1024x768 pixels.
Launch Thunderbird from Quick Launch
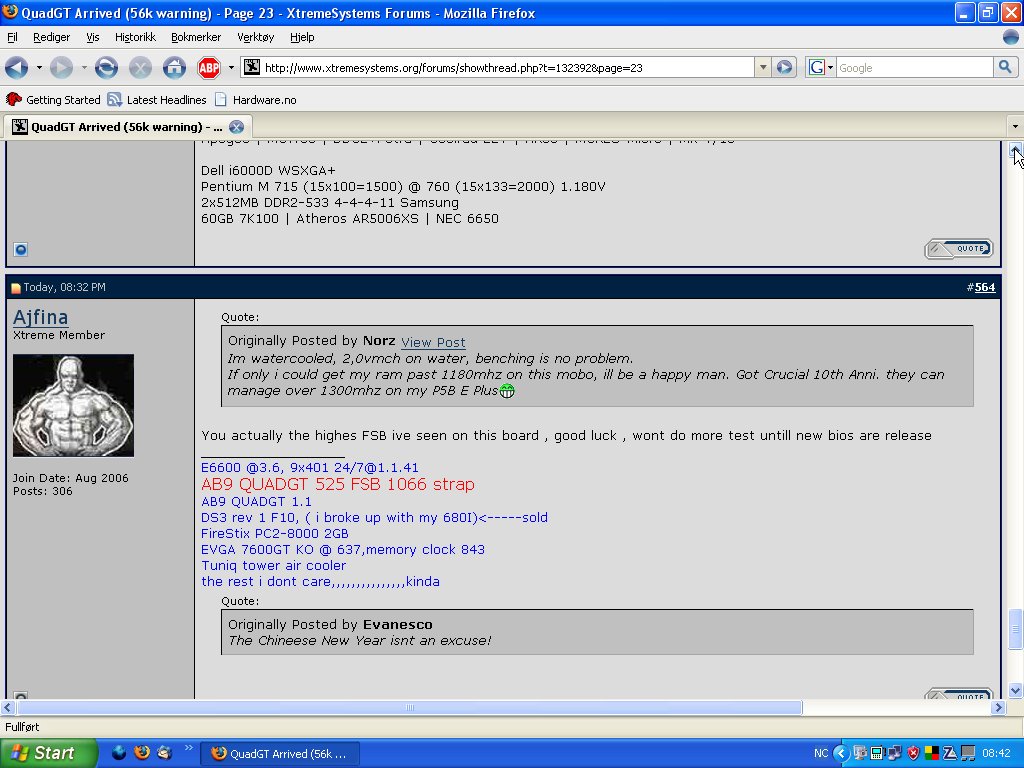click(x=164, y=753)
